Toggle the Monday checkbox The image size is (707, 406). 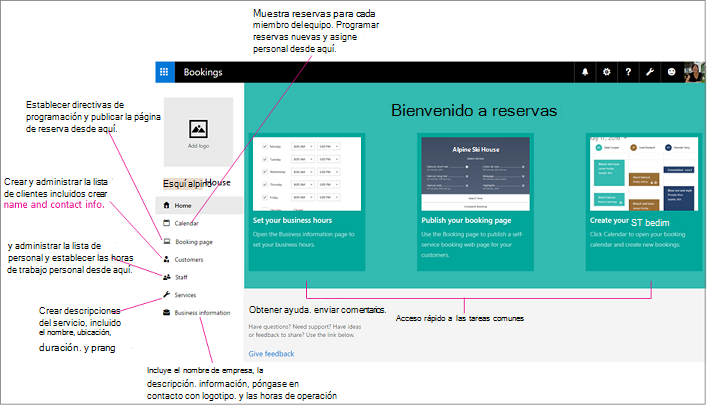263,146
